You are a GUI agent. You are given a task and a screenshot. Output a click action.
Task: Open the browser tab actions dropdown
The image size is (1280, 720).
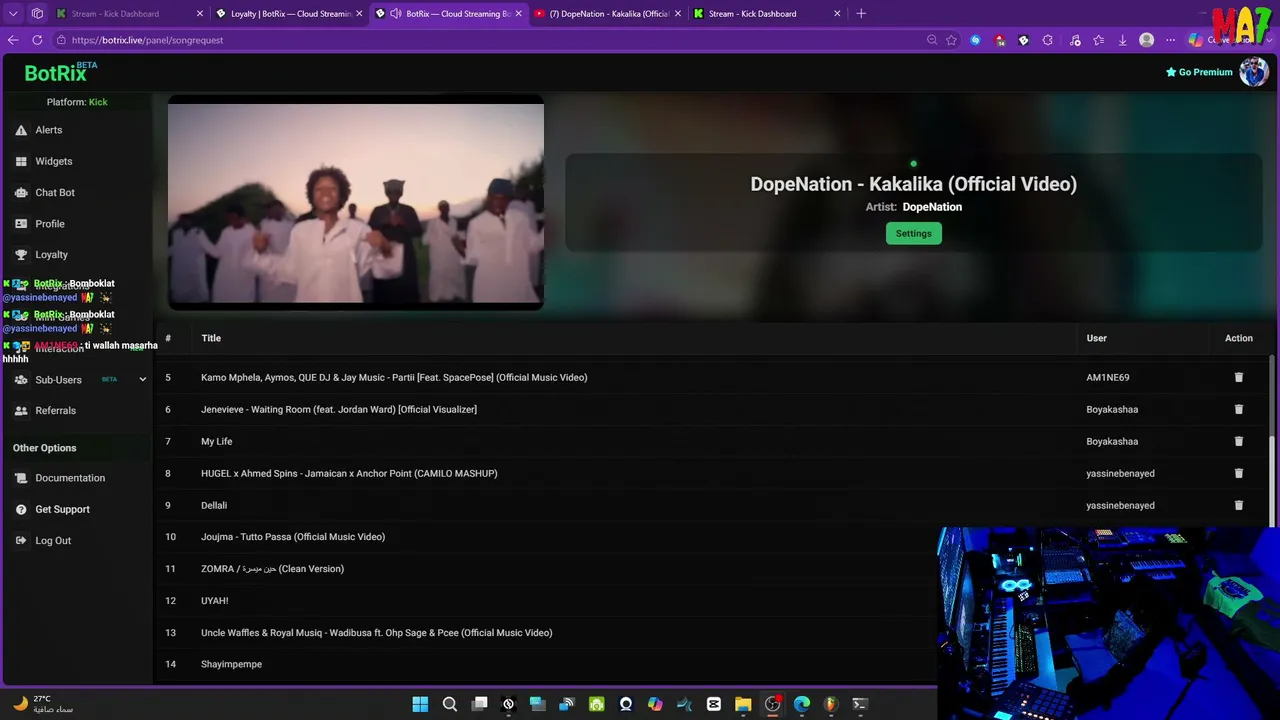pyautogui.click(x=13, y=14)
